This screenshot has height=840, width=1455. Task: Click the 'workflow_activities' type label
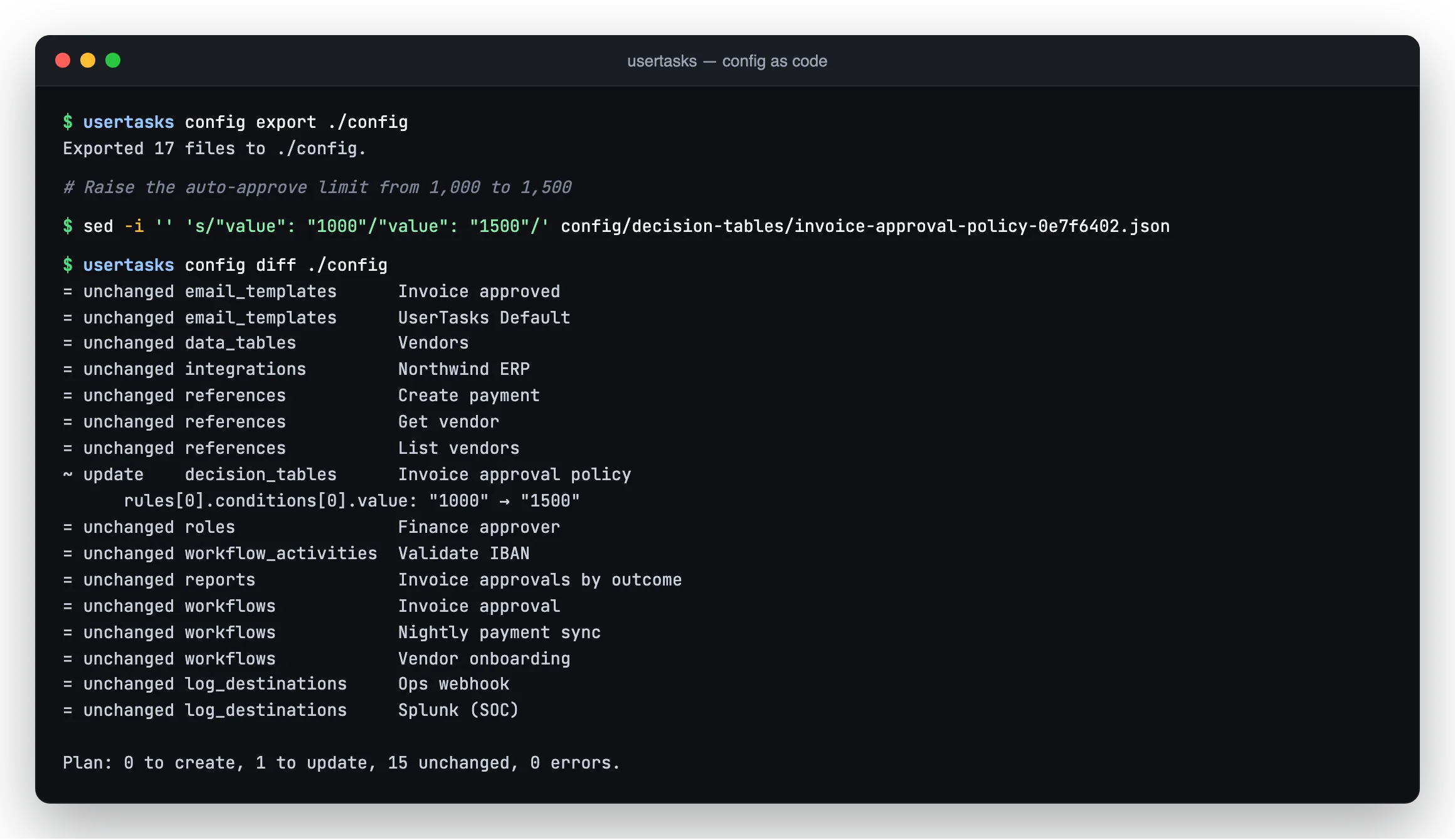click(x=281, y=553)
